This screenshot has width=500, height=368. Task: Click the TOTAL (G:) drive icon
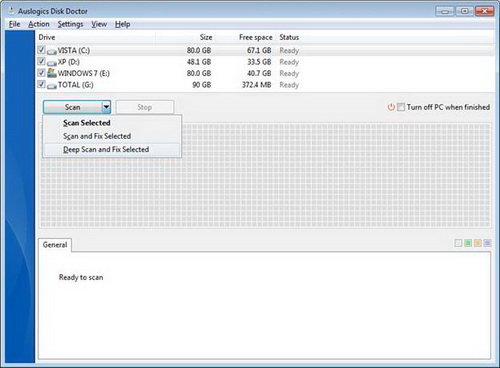click(52, 86)
